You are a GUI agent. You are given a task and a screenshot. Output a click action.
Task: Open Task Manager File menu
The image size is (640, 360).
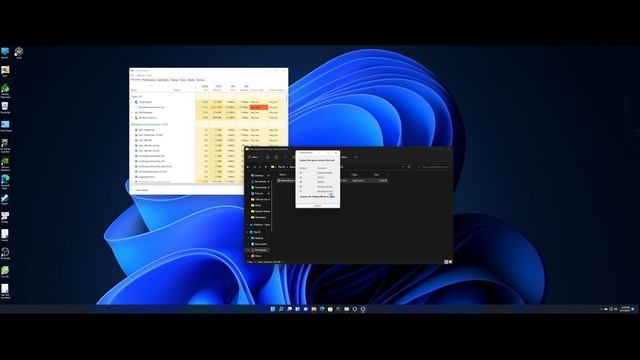coord(133,76)
